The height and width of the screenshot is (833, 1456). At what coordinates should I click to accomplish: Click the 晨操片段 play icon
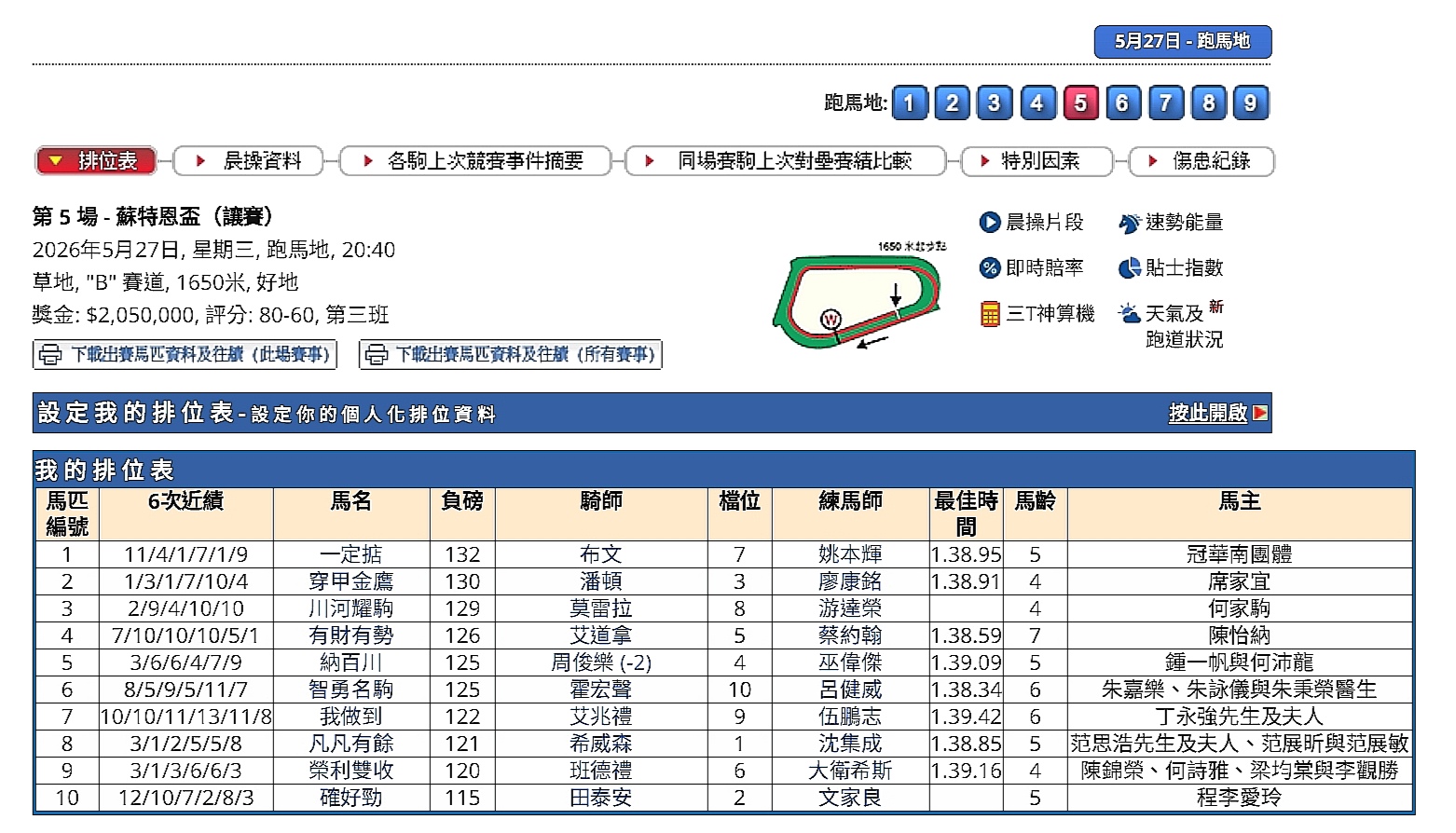point(989,222)
